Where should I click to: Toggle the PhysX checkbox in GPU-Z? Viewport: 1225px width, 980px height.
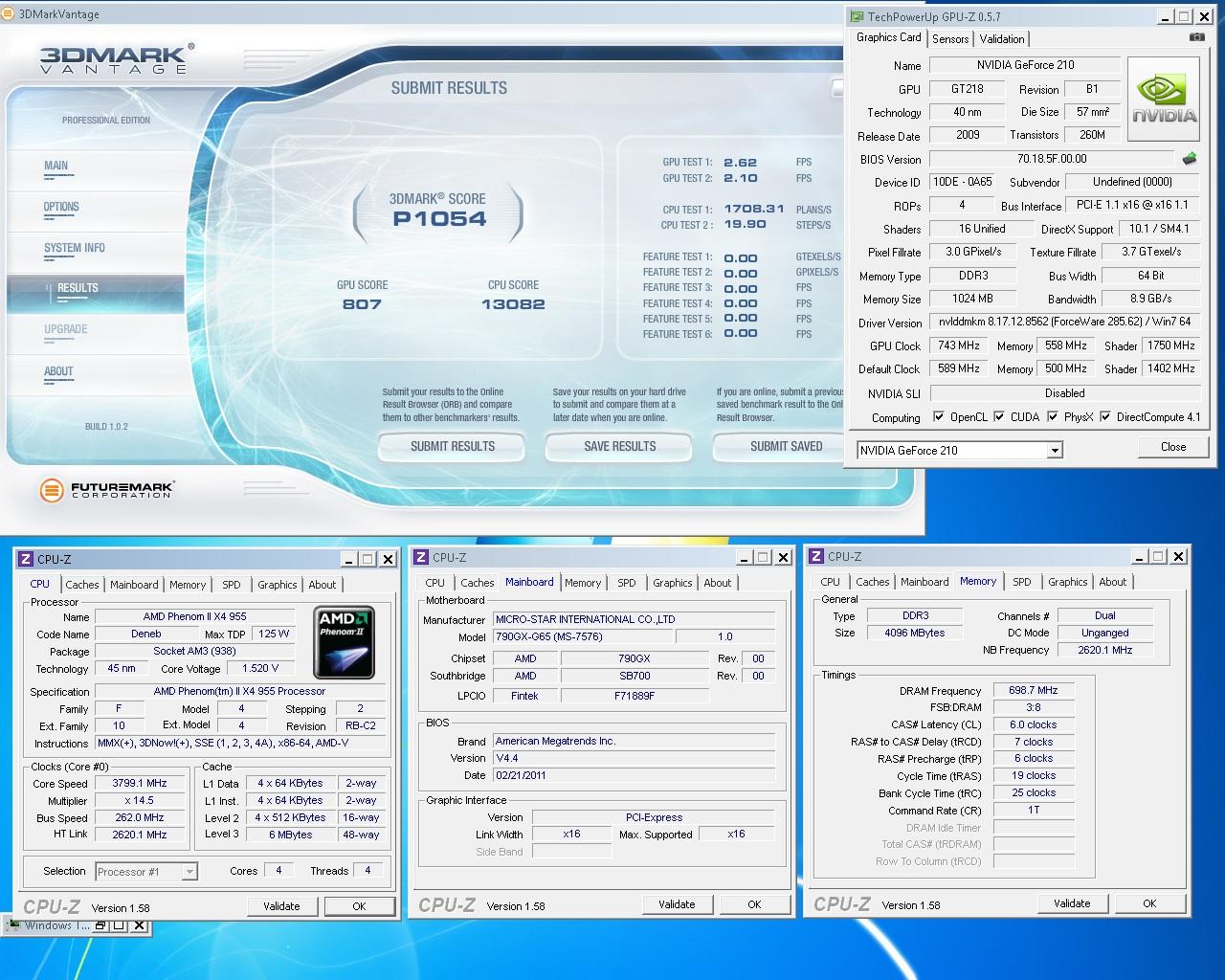click(x=1053, y=416)
